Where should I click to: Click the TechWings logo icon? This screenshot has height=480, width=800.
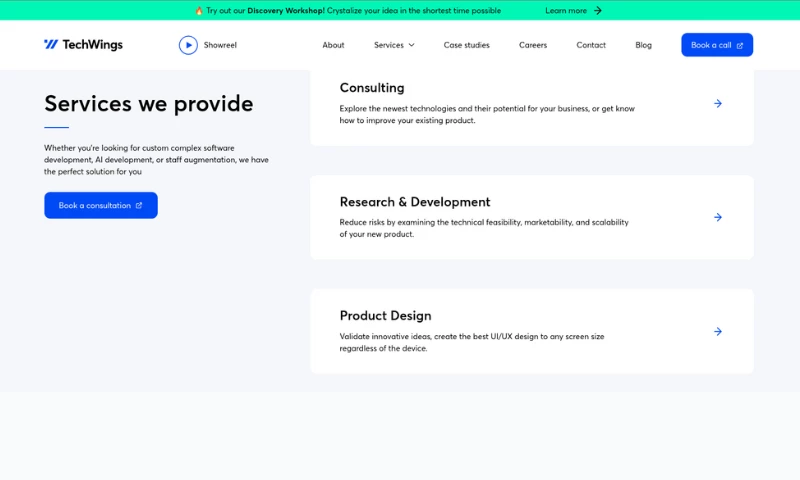click(51, 45)
